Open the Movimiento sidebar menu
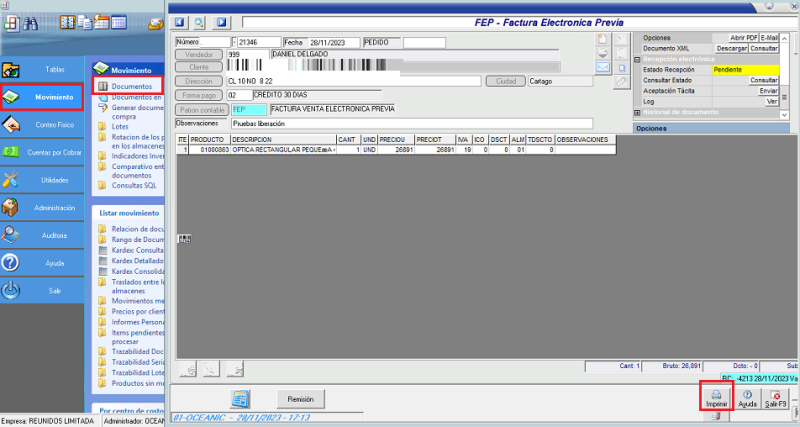The width and height of the screenshot is (800, 427). [42, 97]
